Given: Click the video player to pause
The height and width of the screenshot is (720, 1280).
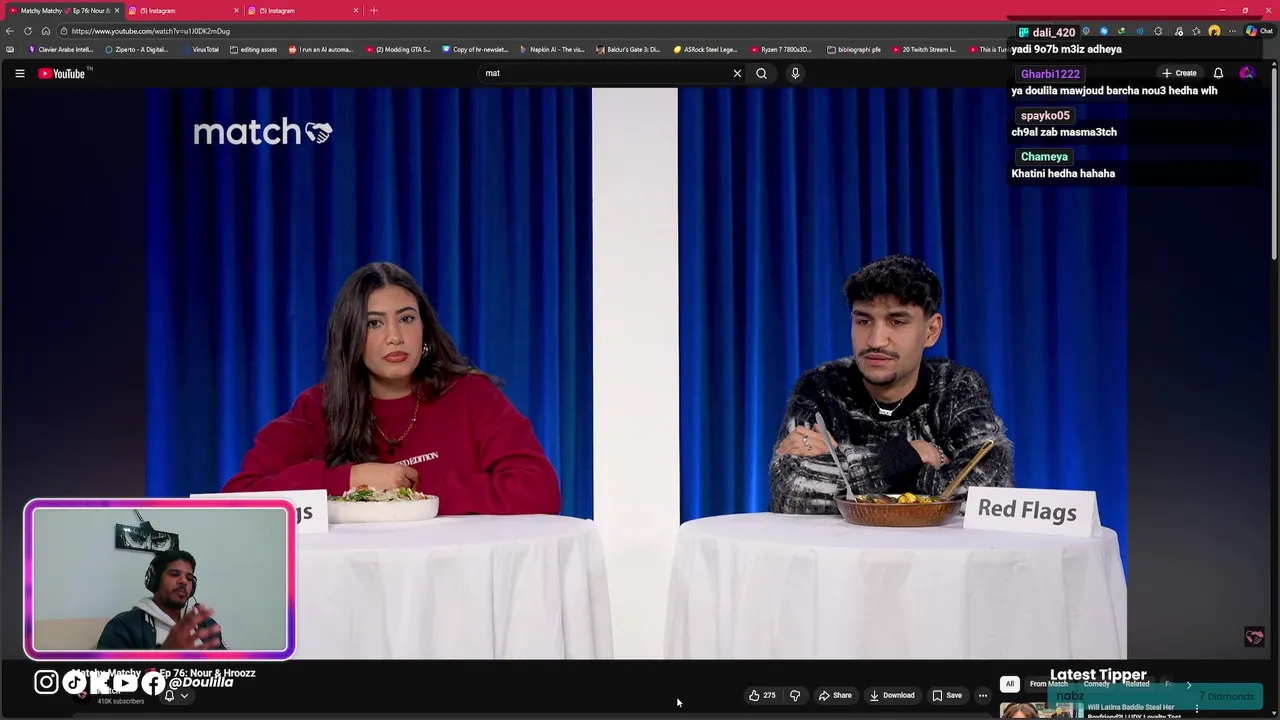Looking at the screenshot, I should [636, 373].
